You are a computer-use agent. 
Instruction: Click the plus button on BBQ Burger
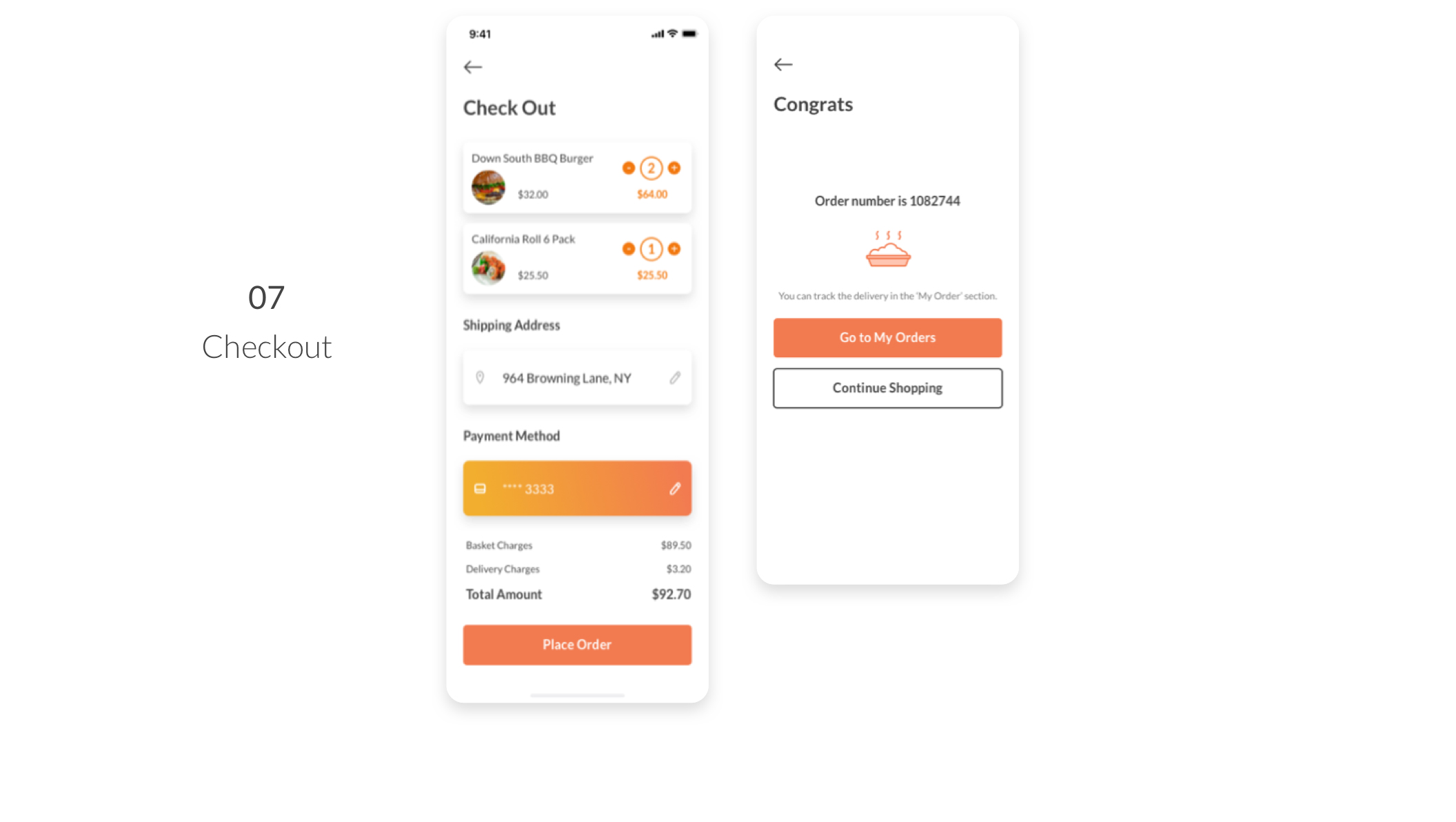pyautogui.click(x=674, y=167)
